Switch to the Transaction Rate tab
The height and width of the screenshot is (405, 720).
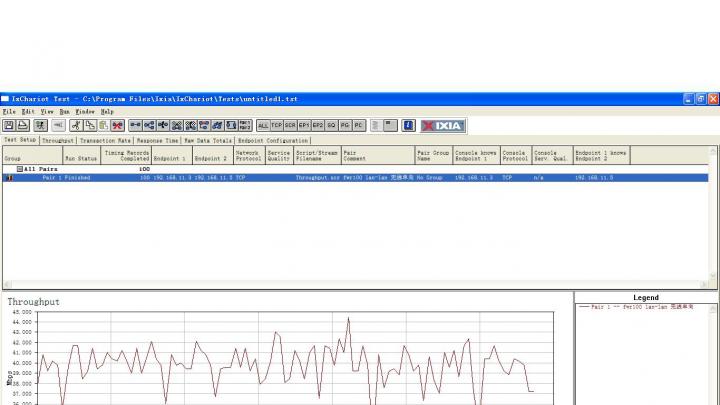pyautogui.click(x=105, y=141)
